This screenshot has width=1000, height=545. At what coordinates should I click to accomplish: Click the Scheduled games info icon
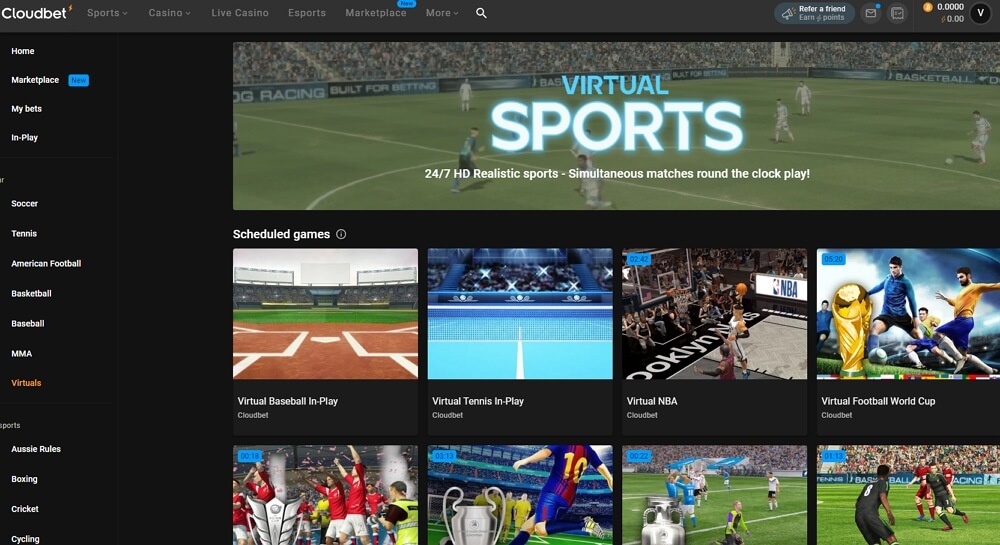pos(341,234)
